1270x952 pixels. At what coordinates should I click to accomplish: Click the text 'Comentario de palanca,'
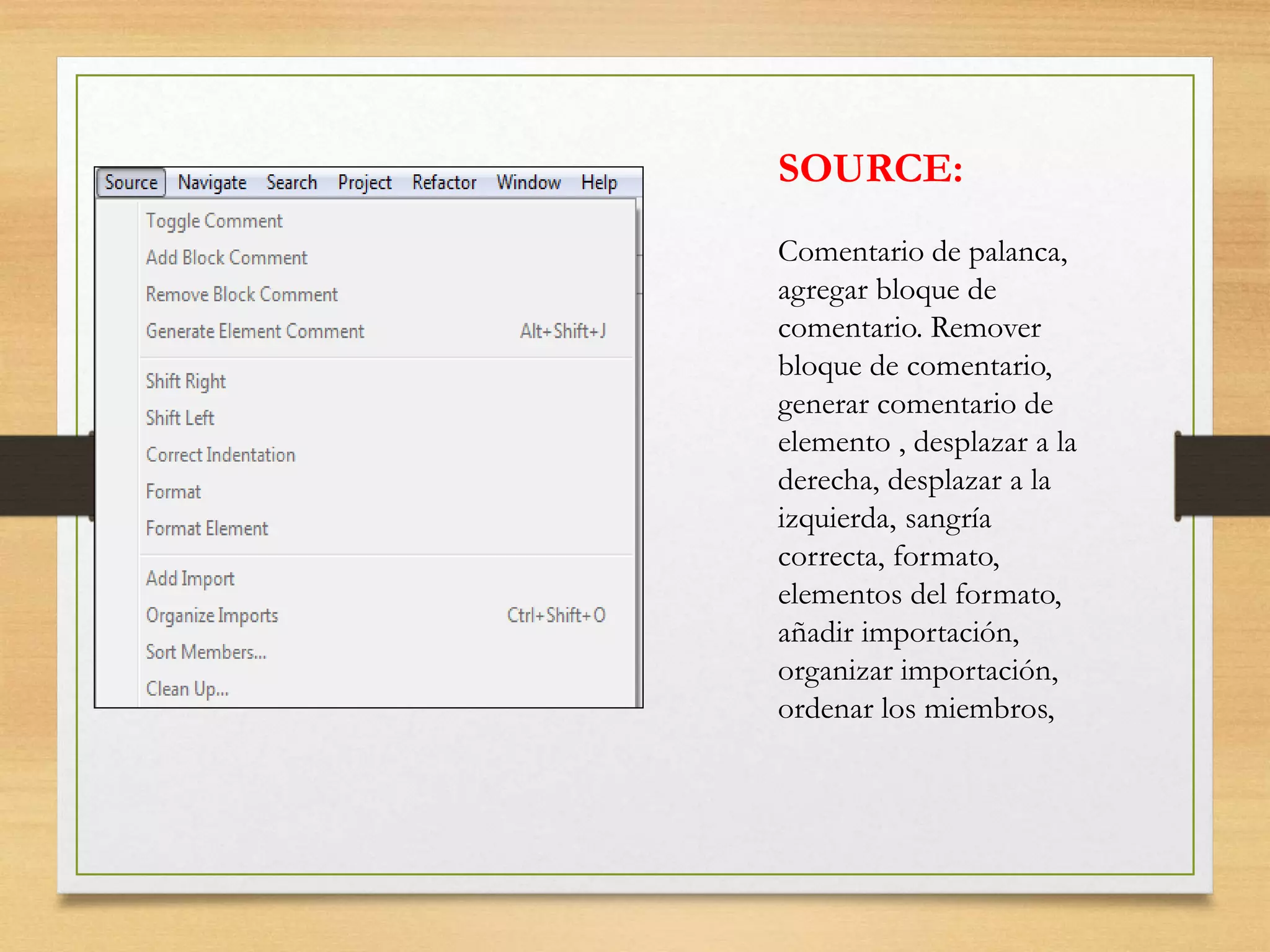pyautogui.click(x=923, y=253)
